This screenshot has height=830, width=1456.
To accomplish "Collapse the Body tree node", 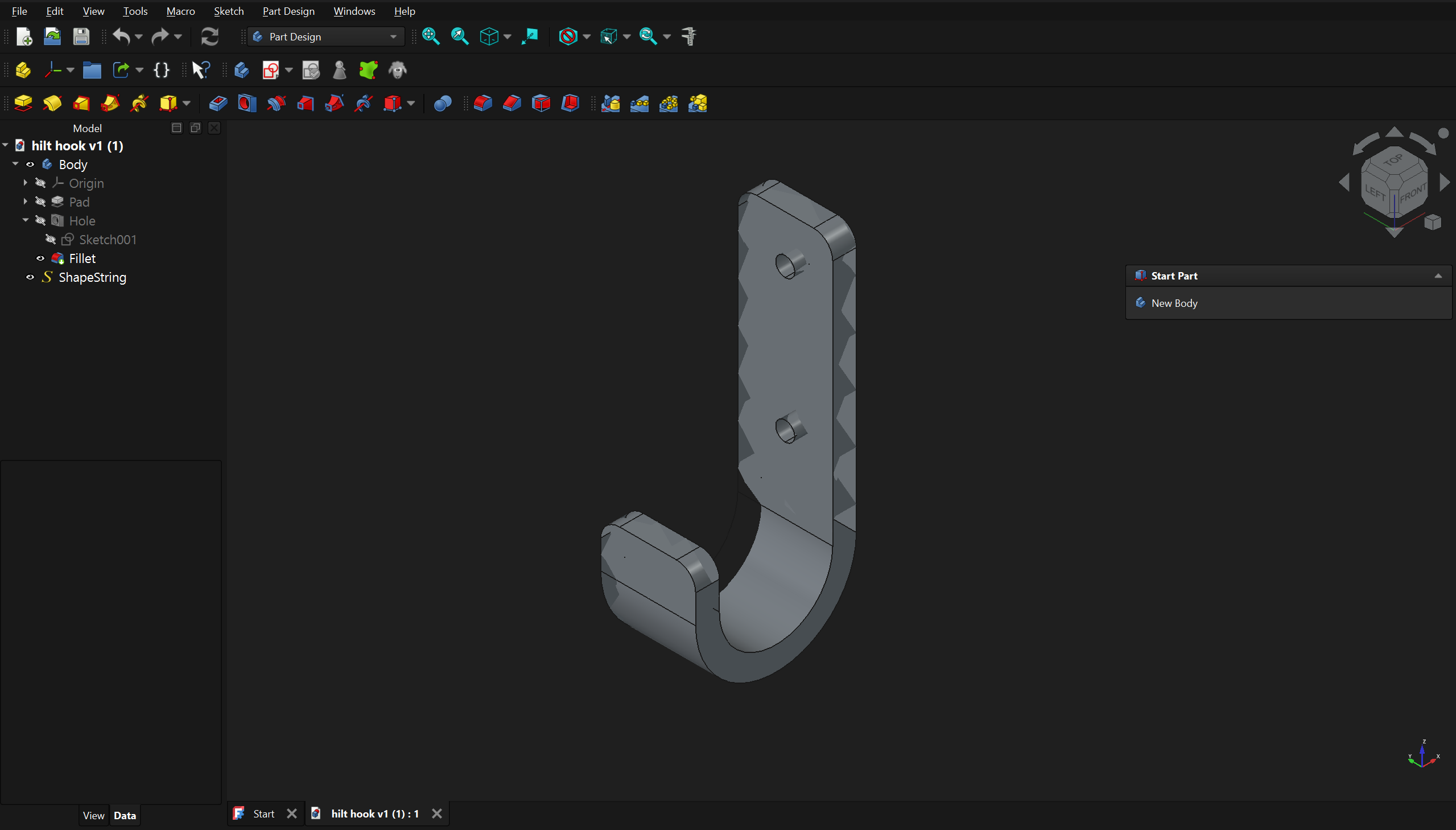I will click(15, 164).
